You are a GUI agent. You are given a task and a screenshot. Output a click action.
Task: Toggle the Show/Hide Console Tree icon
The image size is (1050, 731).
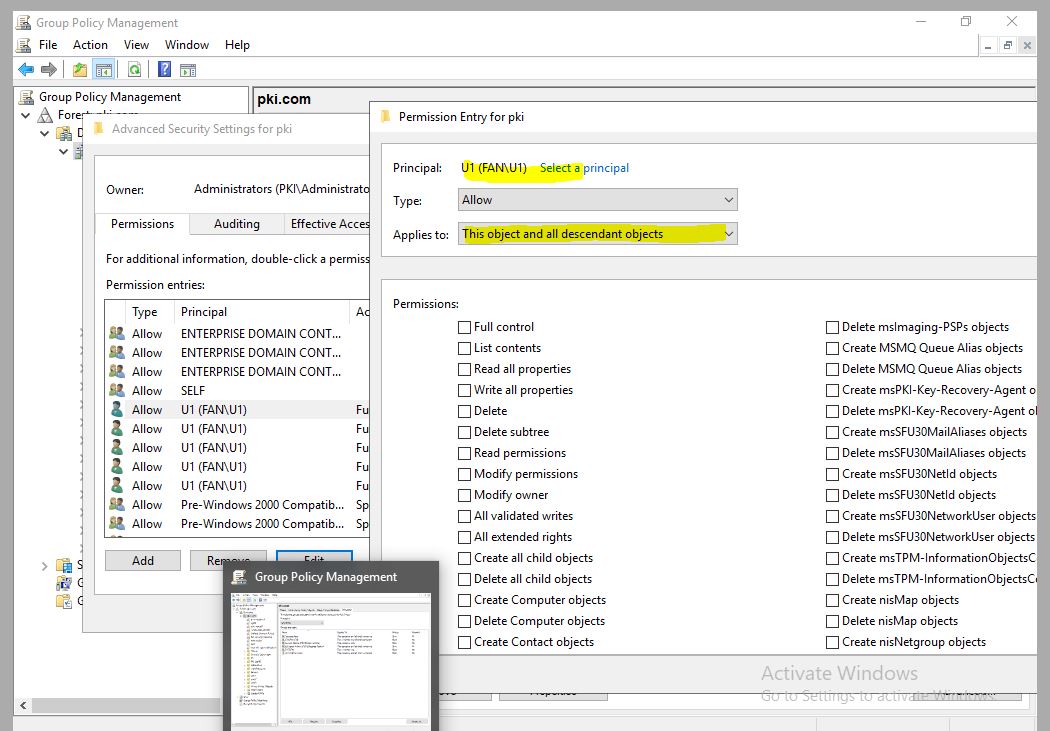click(104, 70)
